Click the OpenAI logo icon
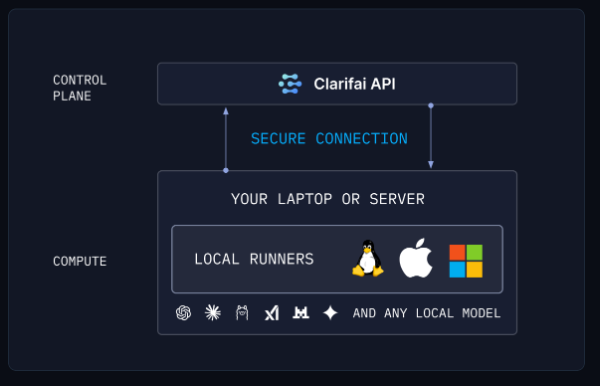The image size is (600, 386). click(183, 313)
